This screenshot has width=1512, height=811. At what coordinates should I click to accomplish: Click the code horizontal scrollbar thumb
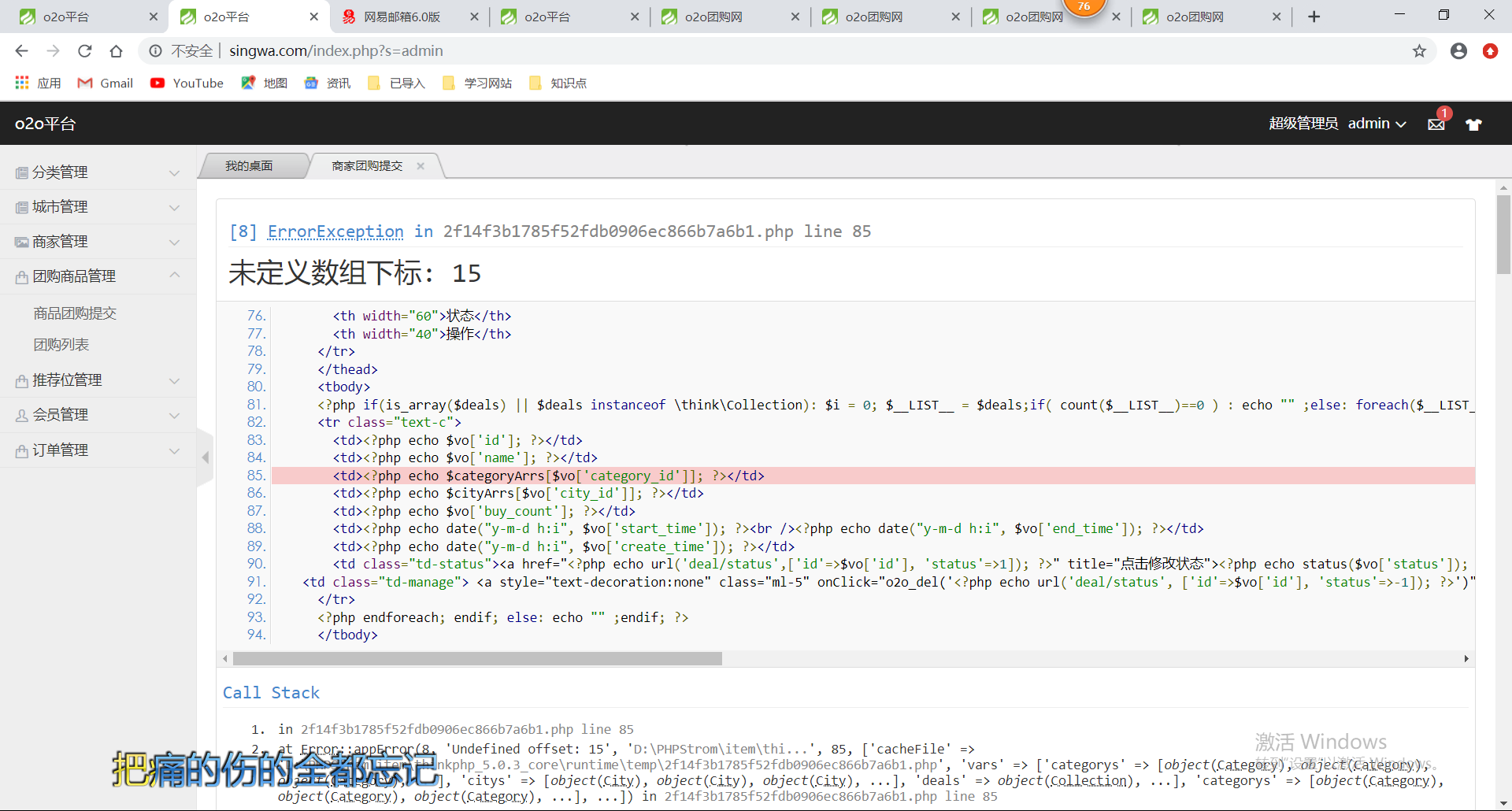click(477, 658)
